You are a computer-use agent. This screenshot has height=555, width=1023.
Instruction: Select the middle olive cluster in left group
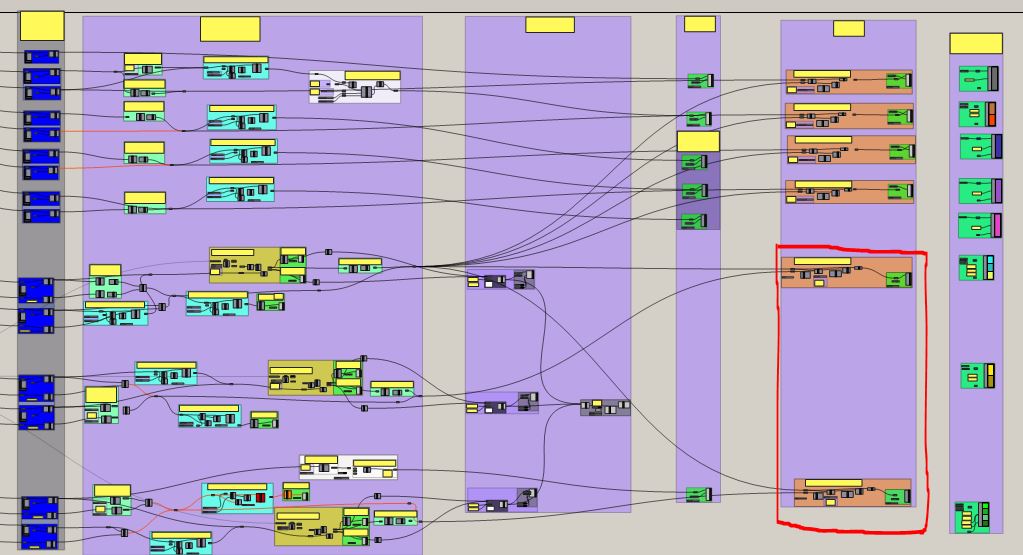314,378
